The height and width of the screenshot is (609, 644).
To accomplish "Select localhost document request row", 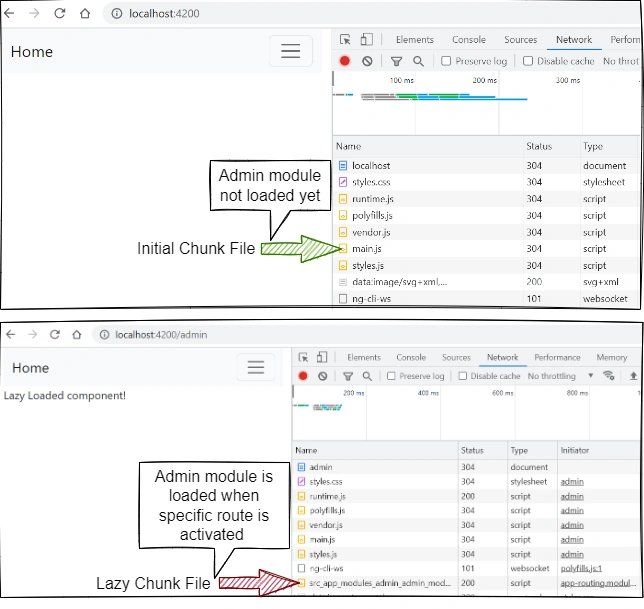I will 486,166.
